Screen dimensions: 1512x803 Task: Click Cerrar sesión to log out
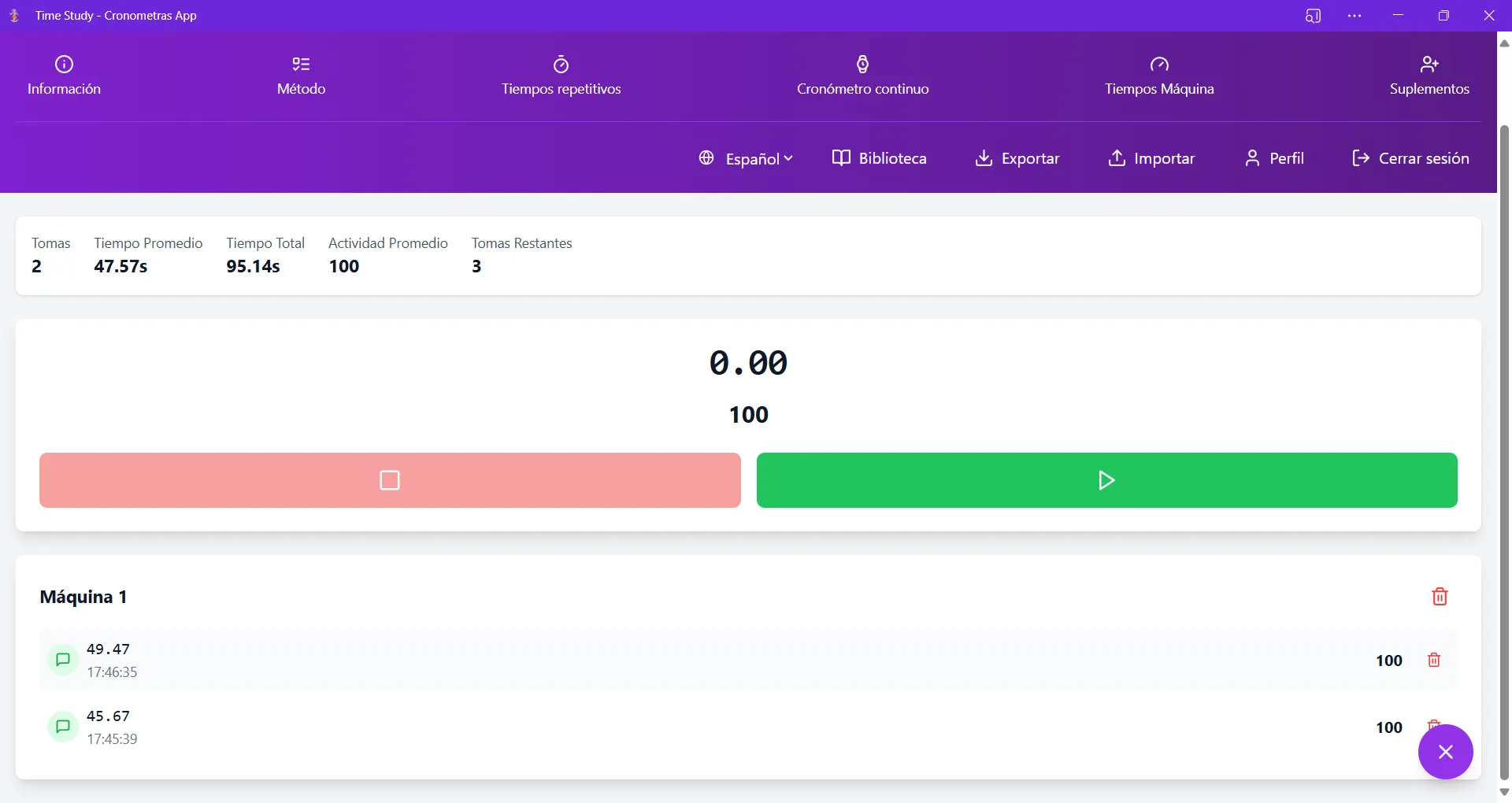pos(1410,158)
